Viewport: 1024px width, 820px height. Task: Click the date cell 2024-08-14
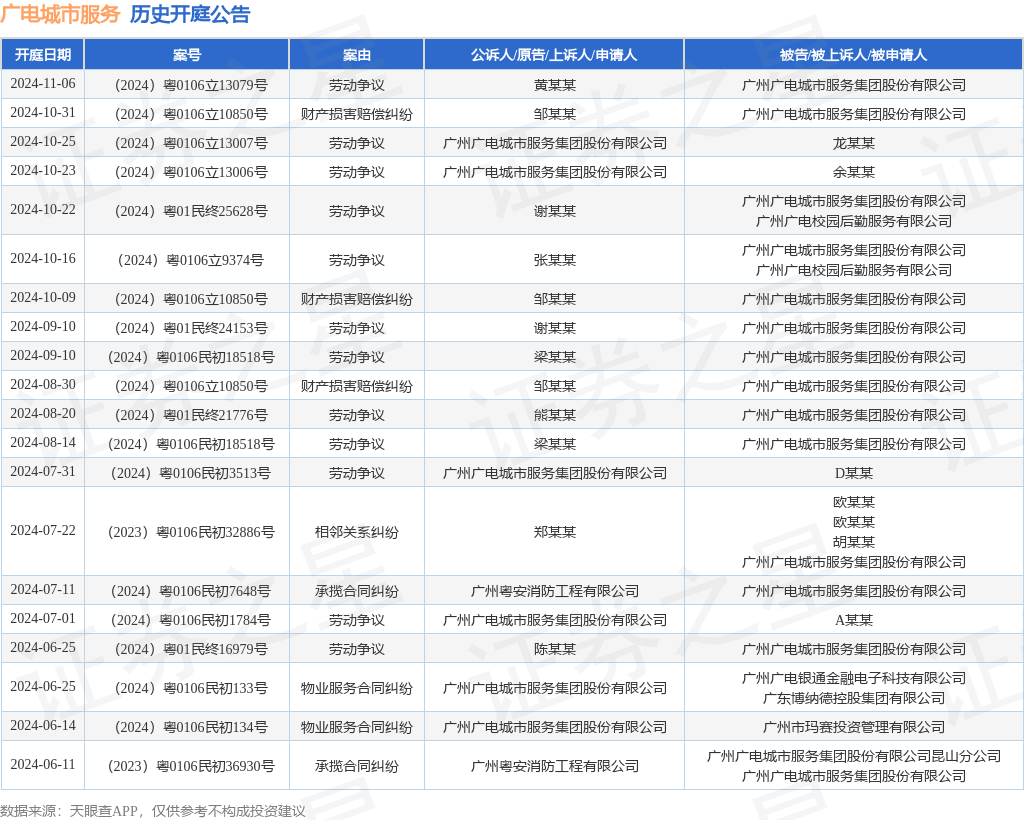tap(42, 443)
